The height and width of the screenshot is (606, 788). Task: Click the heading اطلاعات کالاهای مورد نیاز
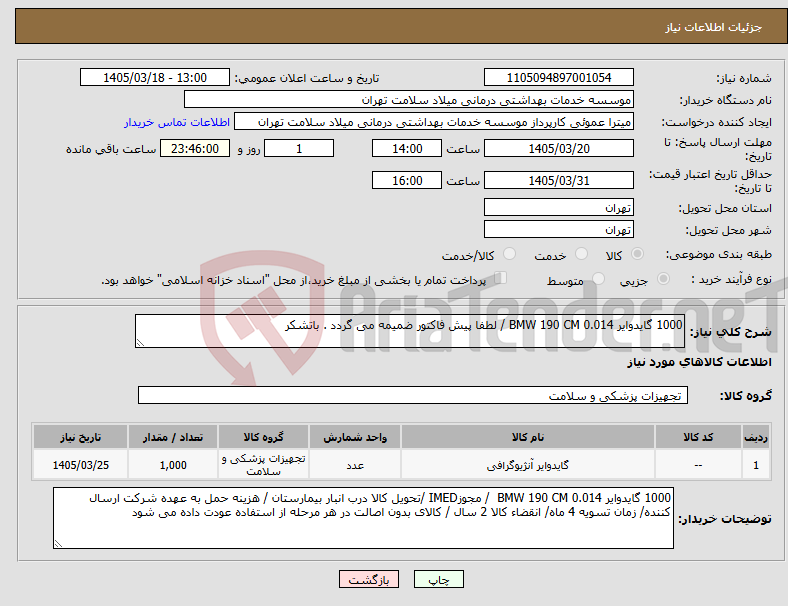pos(699,362)
